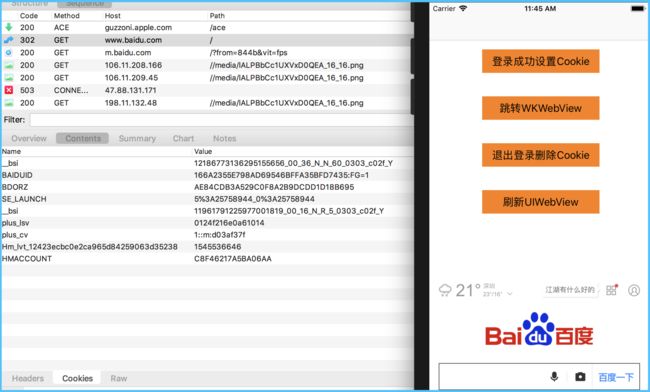Click the Code column header
The height and width of the screenshot is (392, 650).
29,16
